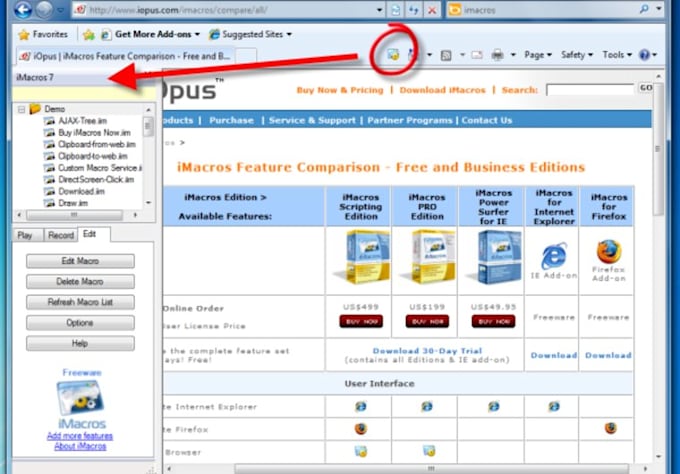Open the iMacros toolbar icon
The width and height of the screenshot is (680, 474).
pyautogui.click(x=393, y=55)
